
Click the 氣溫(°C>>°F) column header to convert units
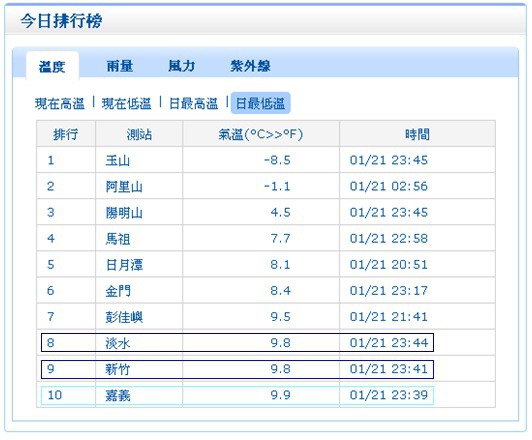[x=261, y=134]
